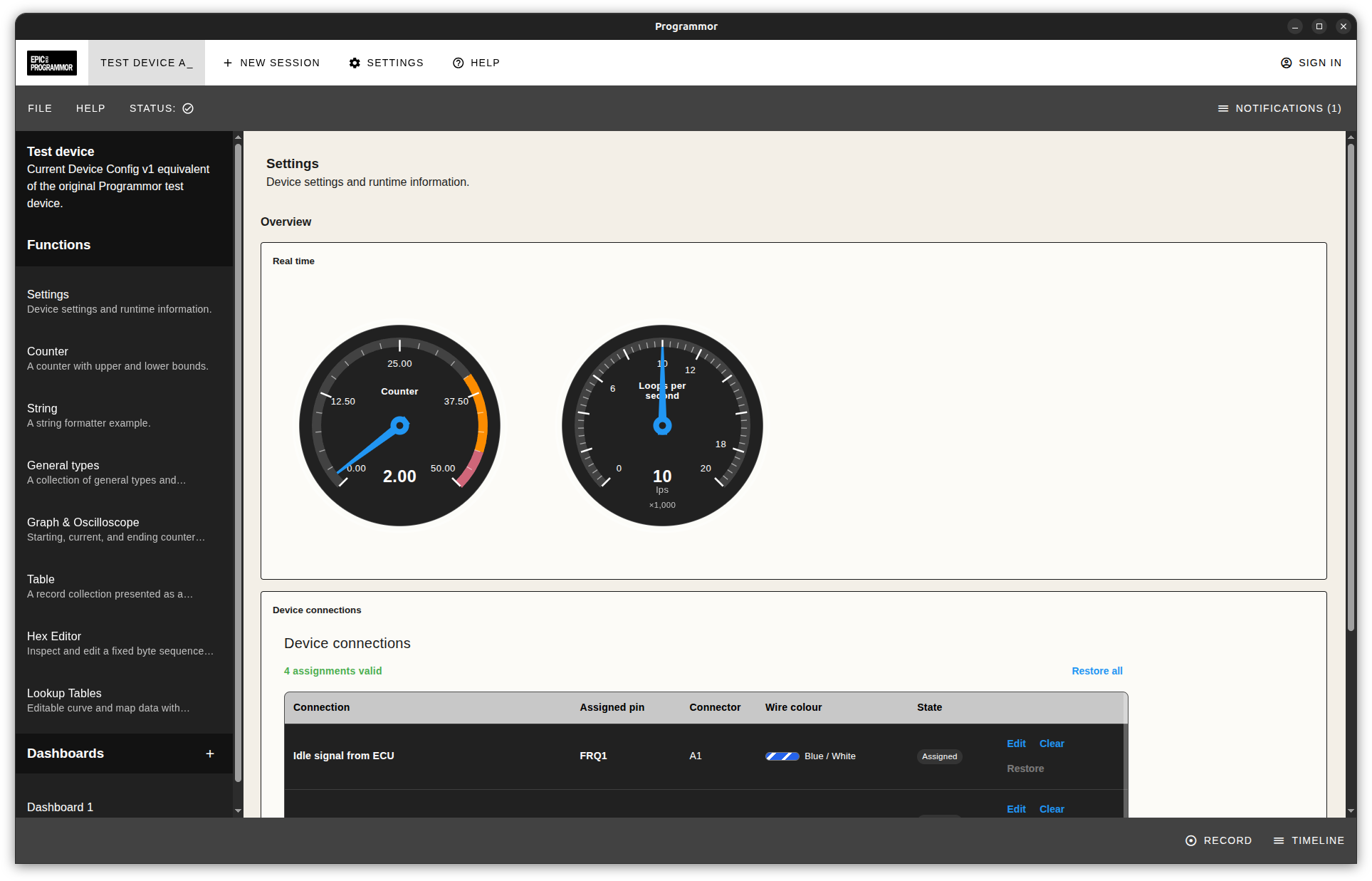Click the Counter gauge dial
The image size is (1372, 881).
[x=399, y=426]
